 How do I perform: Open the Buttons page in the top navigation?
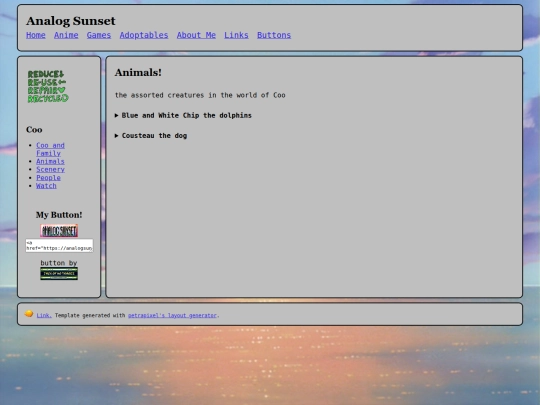pyautogui.click(x=274, y=35)
